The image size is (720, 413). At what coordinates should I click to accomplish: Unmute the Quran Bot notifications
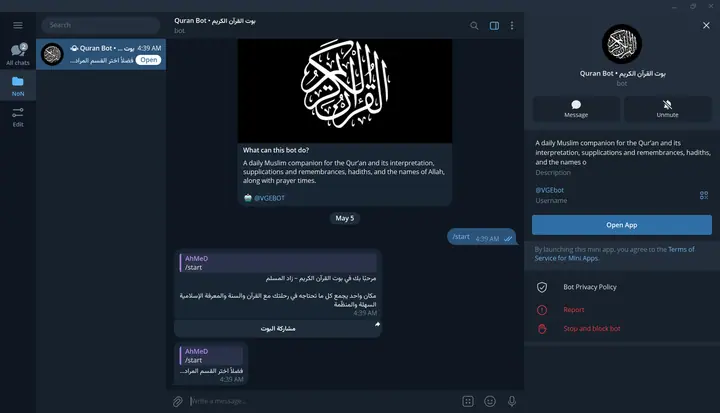[667, 109]
